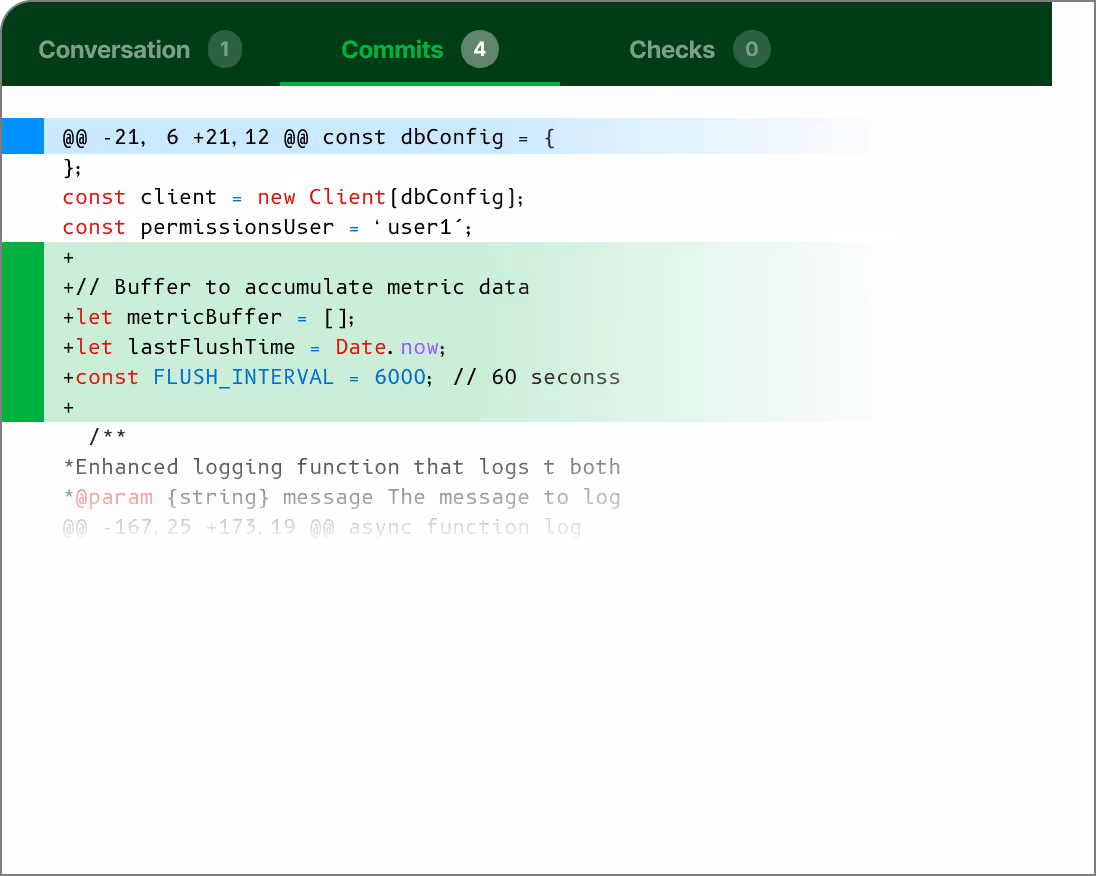Click the blue hunk gutter marker
1096x876 pixels.
pos(23,136)
